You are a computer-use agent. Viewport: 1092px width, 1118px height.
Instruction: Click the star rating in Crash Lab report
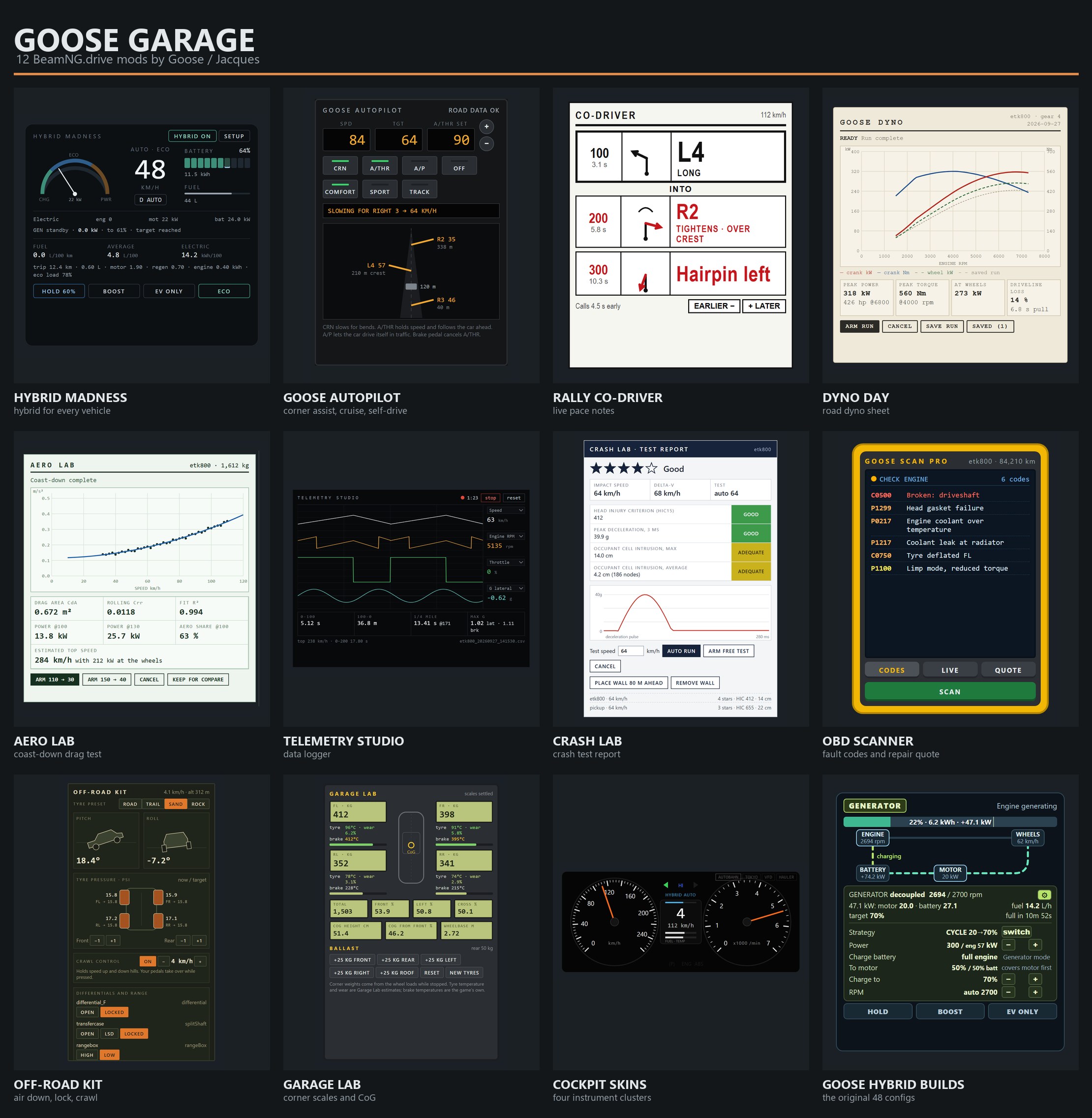coord(624,468)
